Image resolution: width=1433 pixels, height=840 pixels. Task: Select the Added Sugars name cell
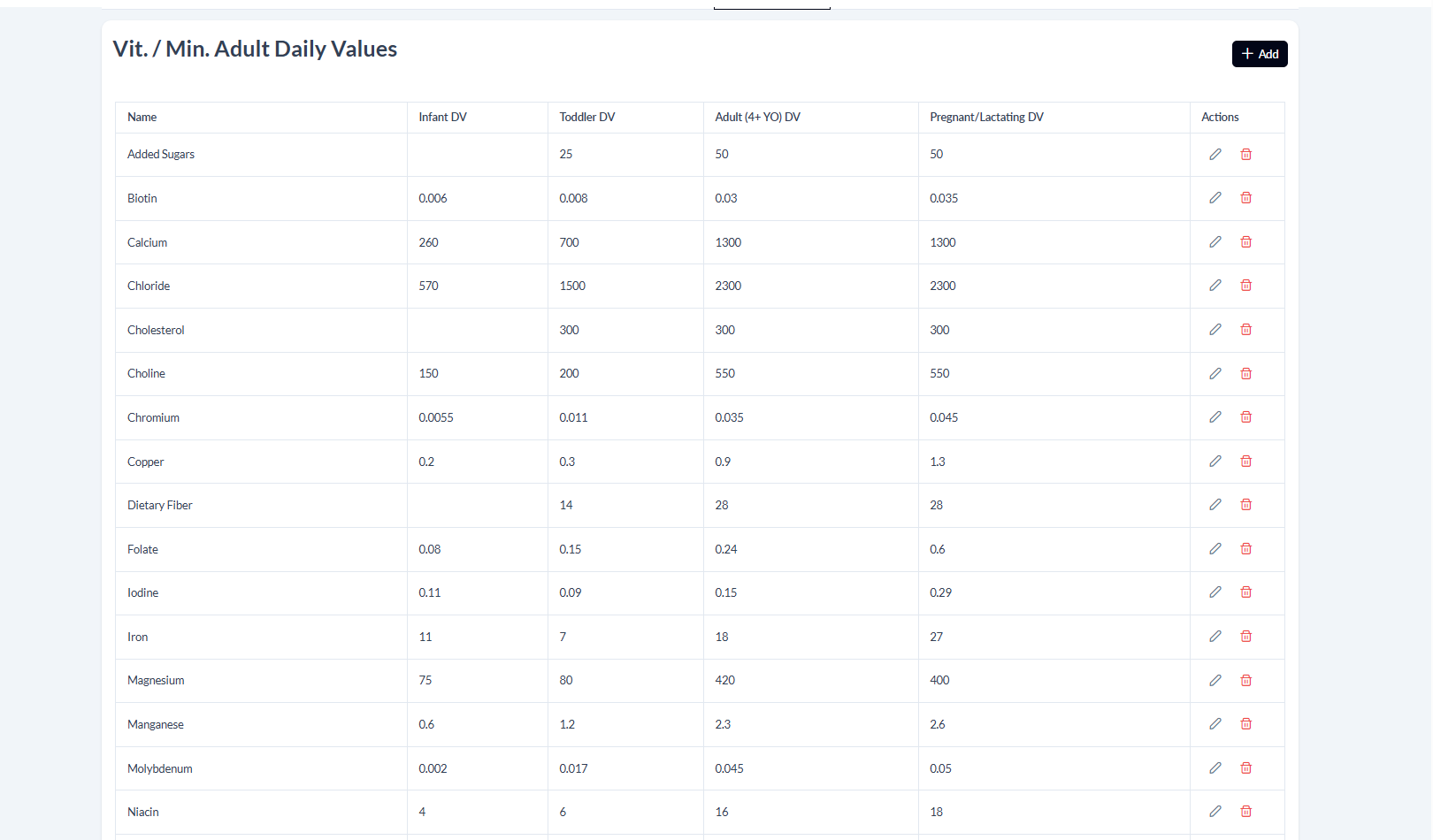point(261,155)
